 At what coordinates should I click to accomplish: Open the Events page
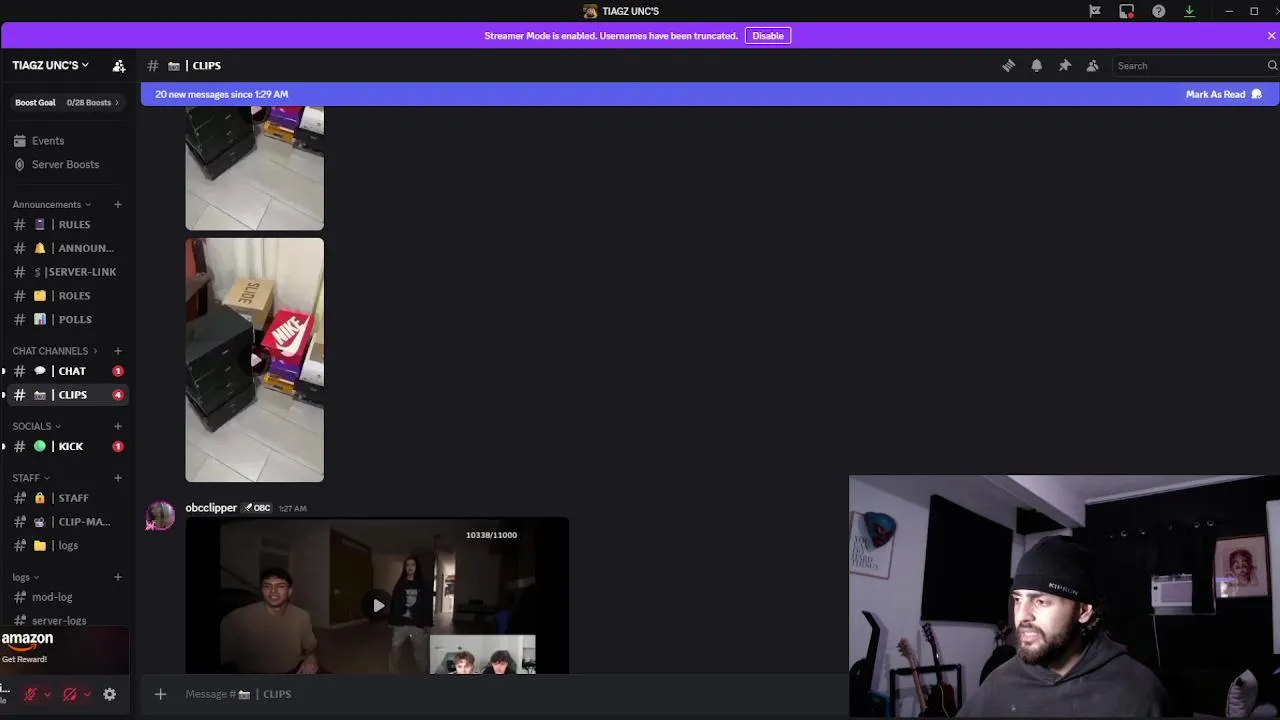click(67, 141)
